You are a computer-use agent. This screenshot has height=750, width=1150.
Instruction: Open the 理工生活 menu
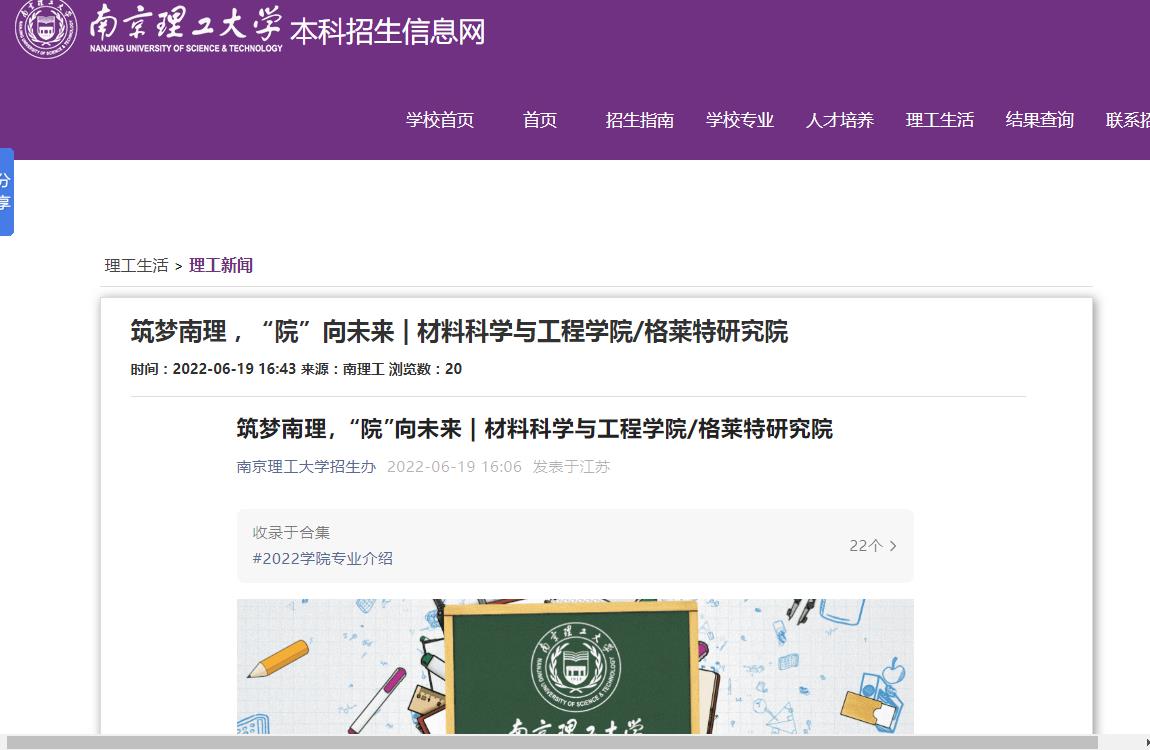[x=940, y=120]
